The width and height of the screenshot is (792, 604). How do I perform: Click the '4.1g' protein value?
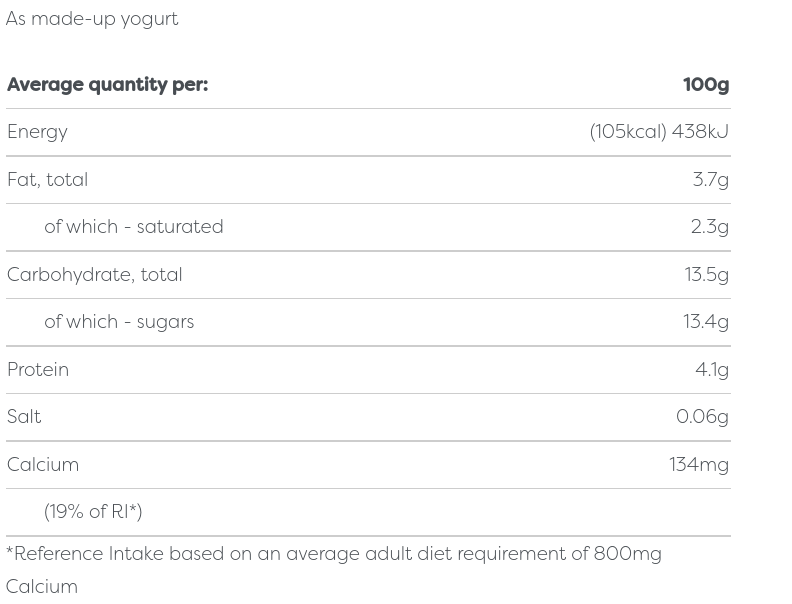pos(711,370)
